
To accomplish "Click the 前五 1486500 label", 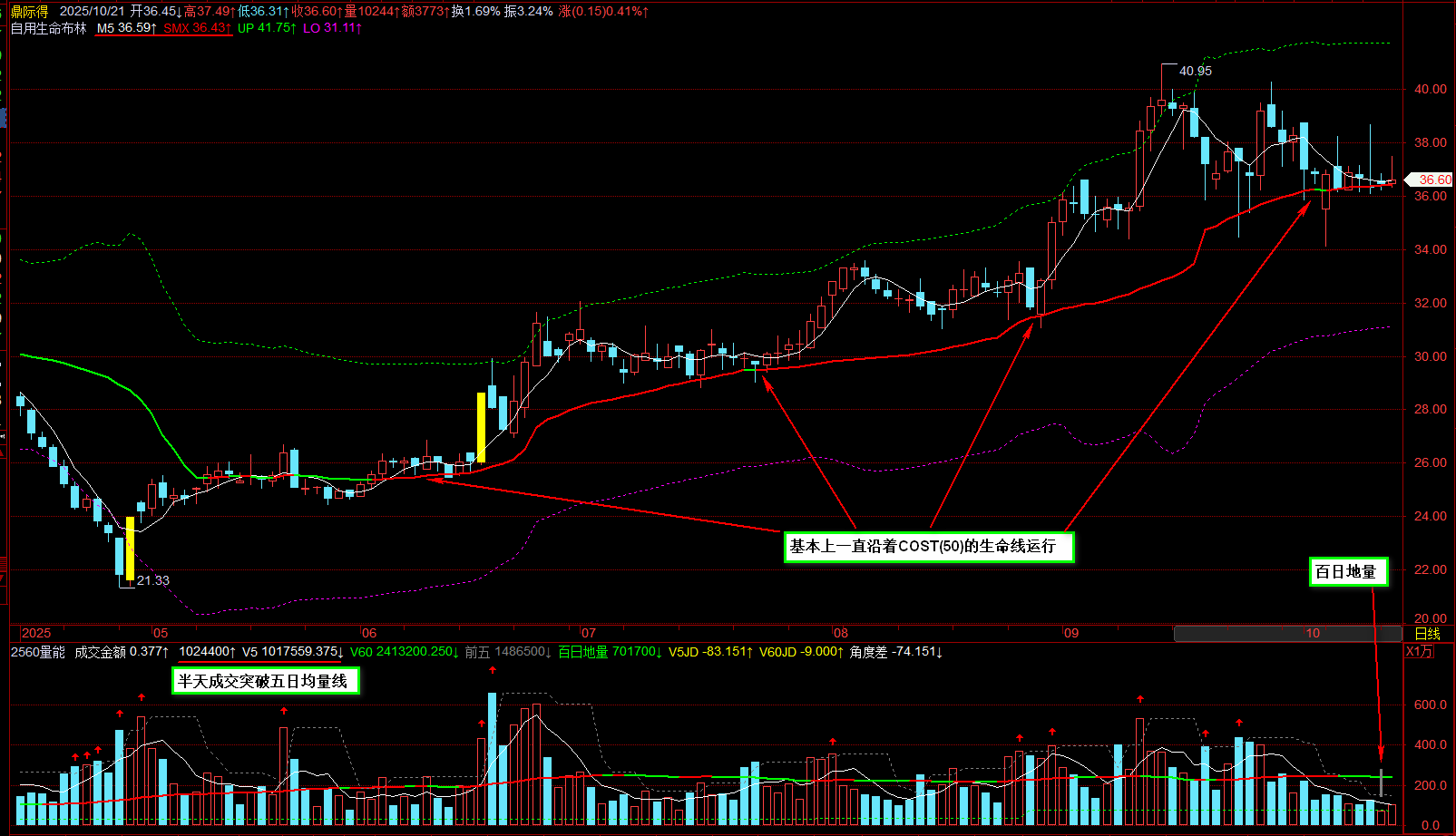I will (x=509, y=652).
